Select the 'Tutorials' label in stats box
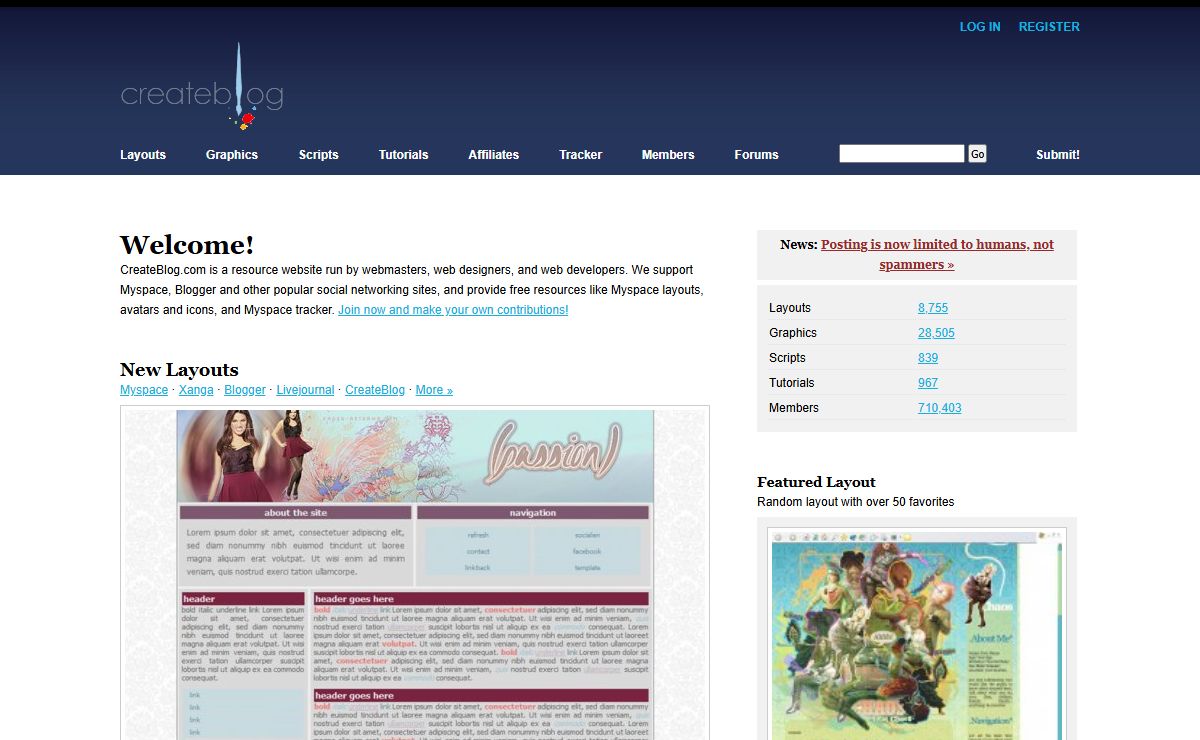Viewport: 1200px width, 740px height. point(792,383)
